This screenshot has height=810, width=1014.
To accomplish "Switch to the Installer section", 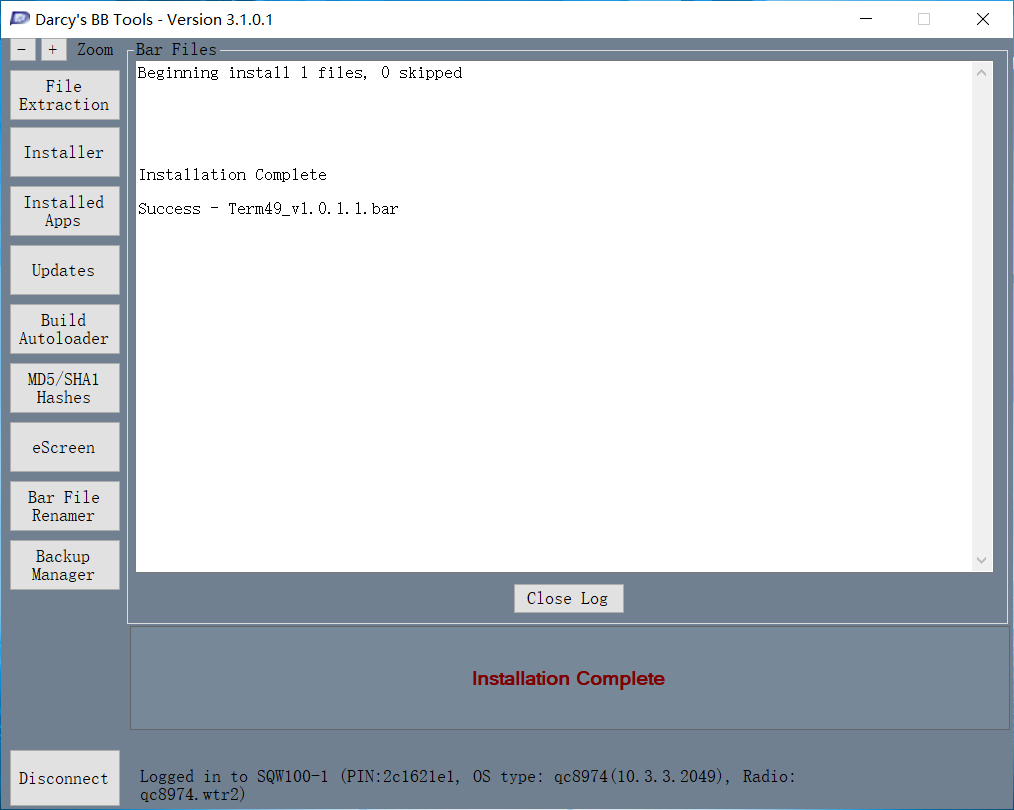I will click(x=64, y=152).
